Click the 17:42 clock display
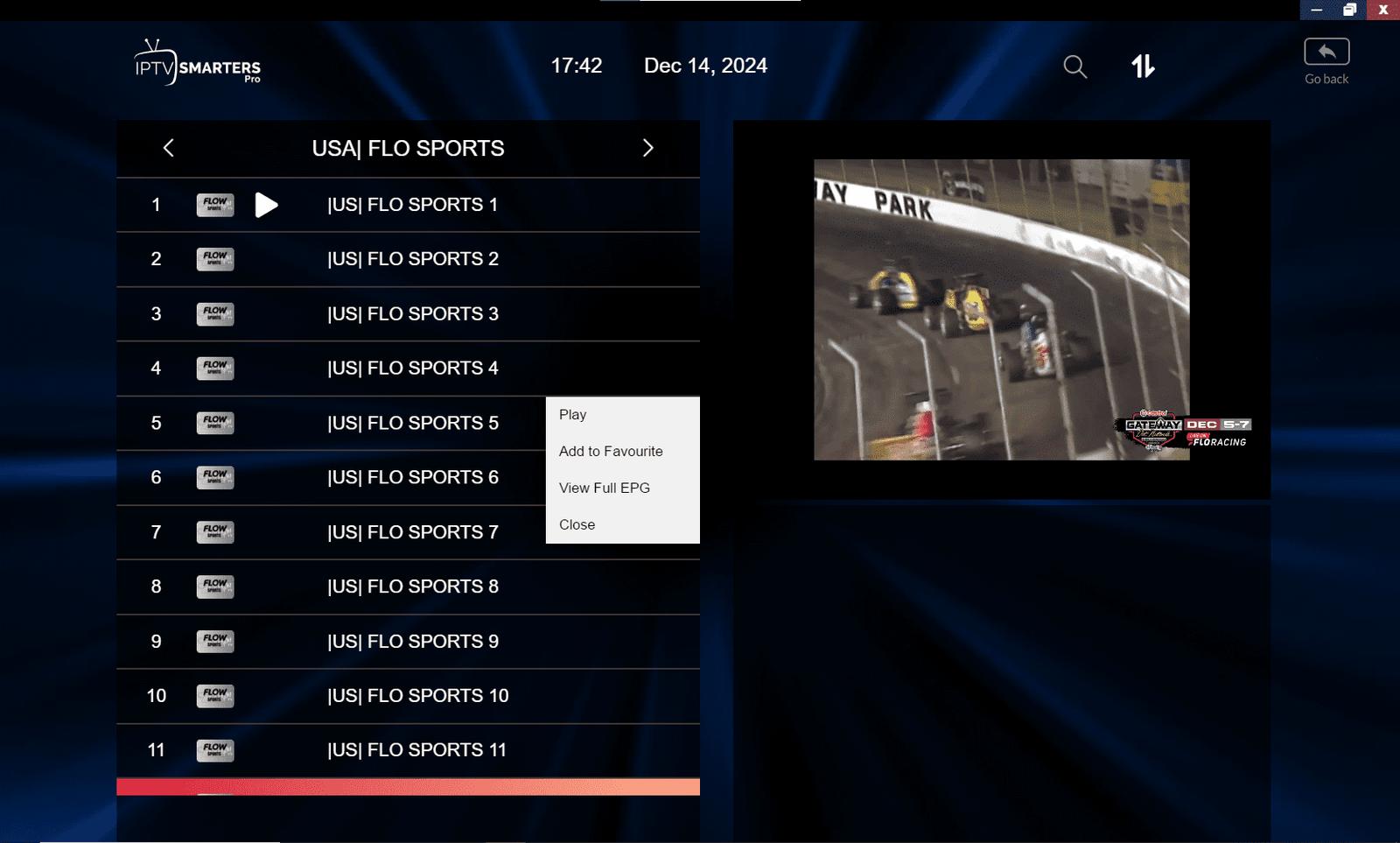Screen dimensions: 1400x843 tap(577, 66)
